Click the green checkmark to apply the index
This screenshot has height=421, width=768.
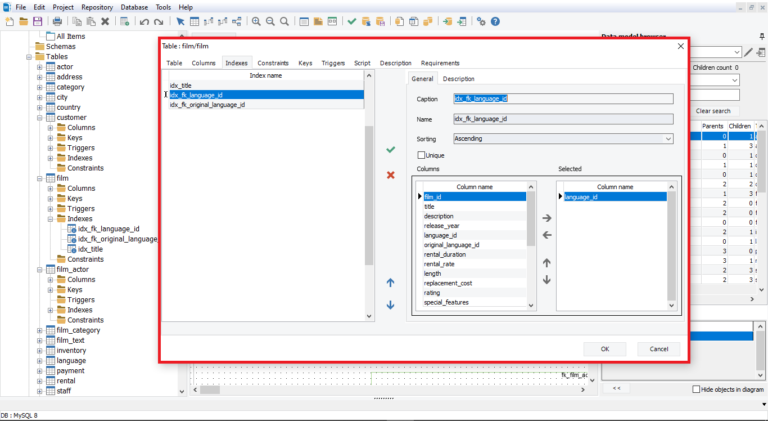tap(390, 149)
